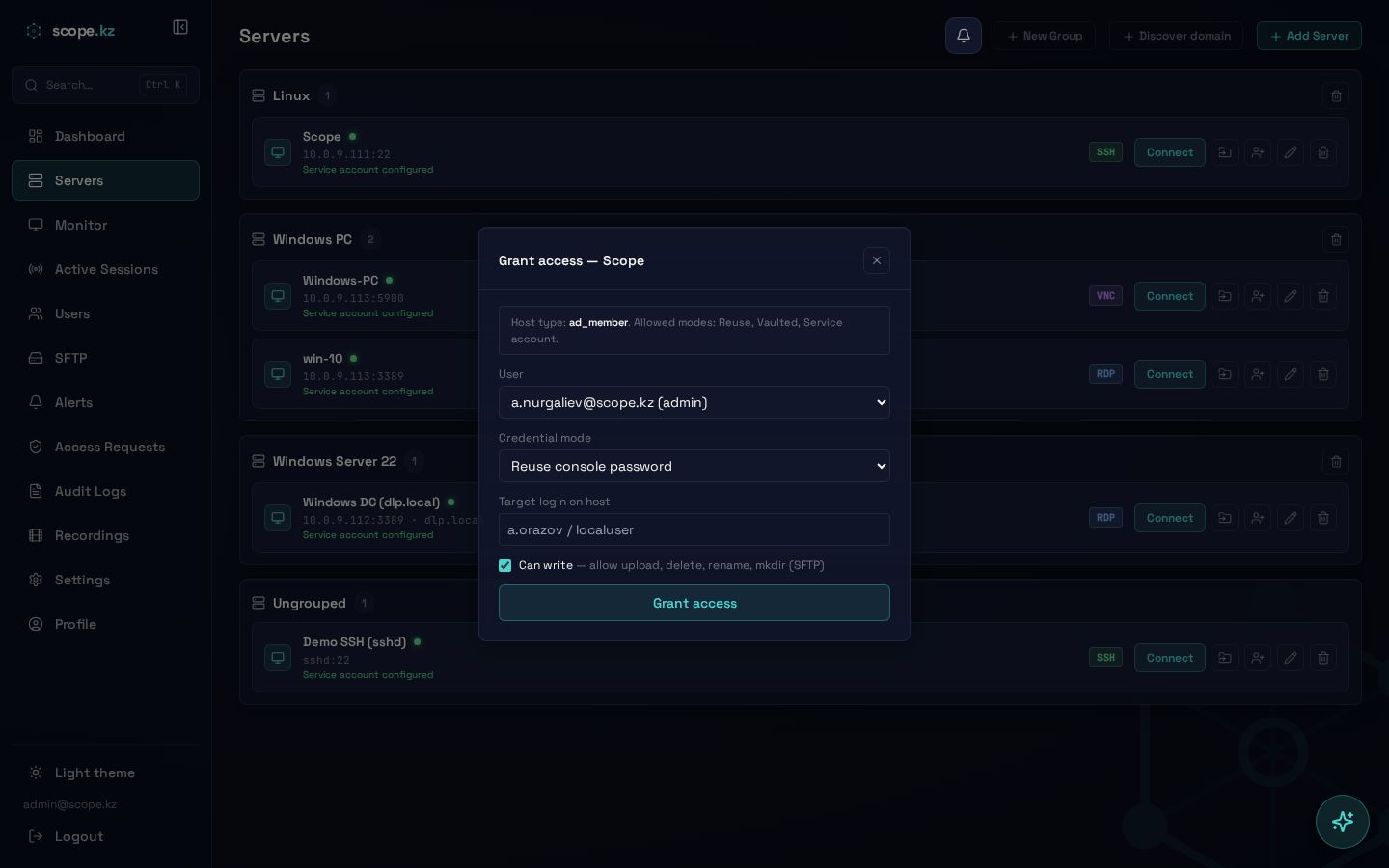Open Alerts in the sidebar
Viewport: 1389px width, 868px height.
pyautogui.click(x=105, y=402)
